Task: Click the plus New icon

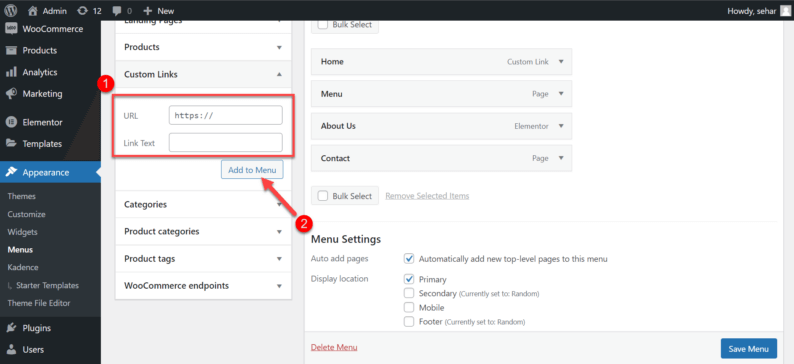Action: point(147,11)
